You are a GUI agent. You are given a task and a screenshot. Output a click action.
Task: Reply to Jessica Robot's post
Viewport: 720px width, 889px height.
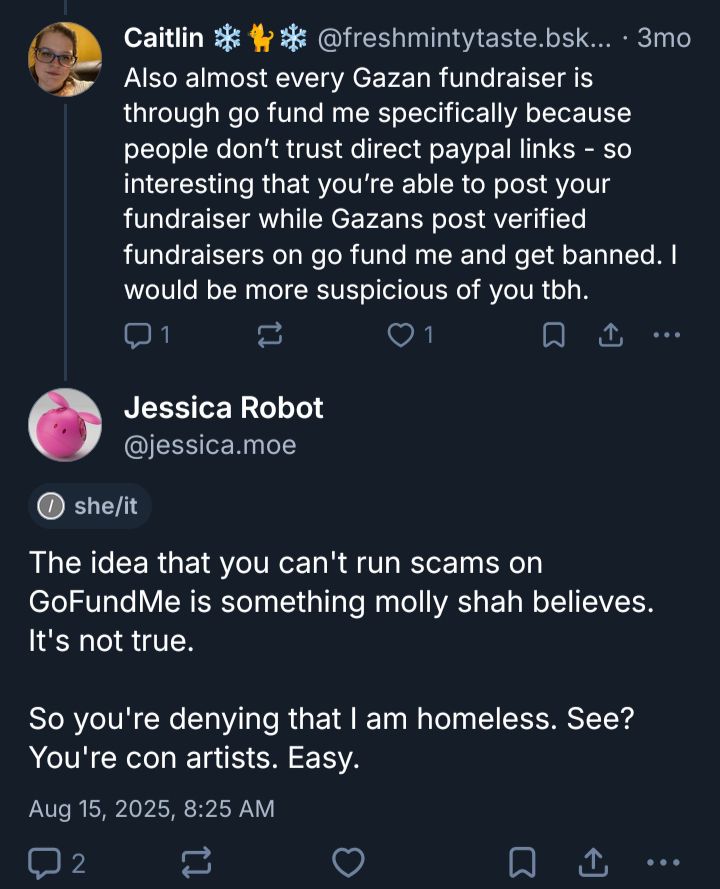pyautogui.click(x=45, y=861)
